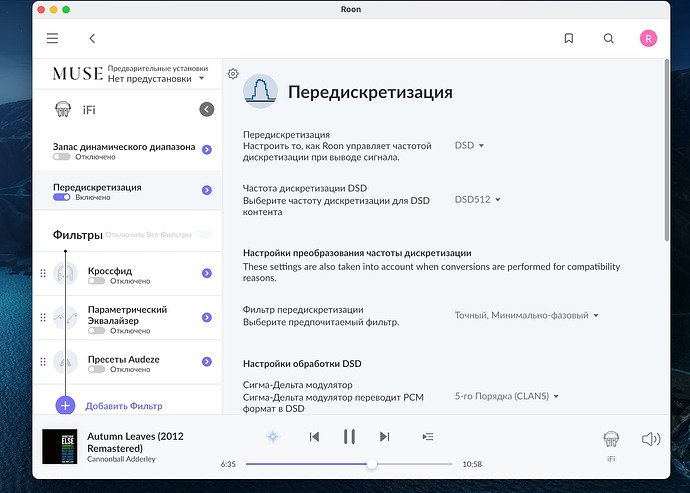Open Точный, Минимально-фазовый filter dropdown

coord(527,315)
